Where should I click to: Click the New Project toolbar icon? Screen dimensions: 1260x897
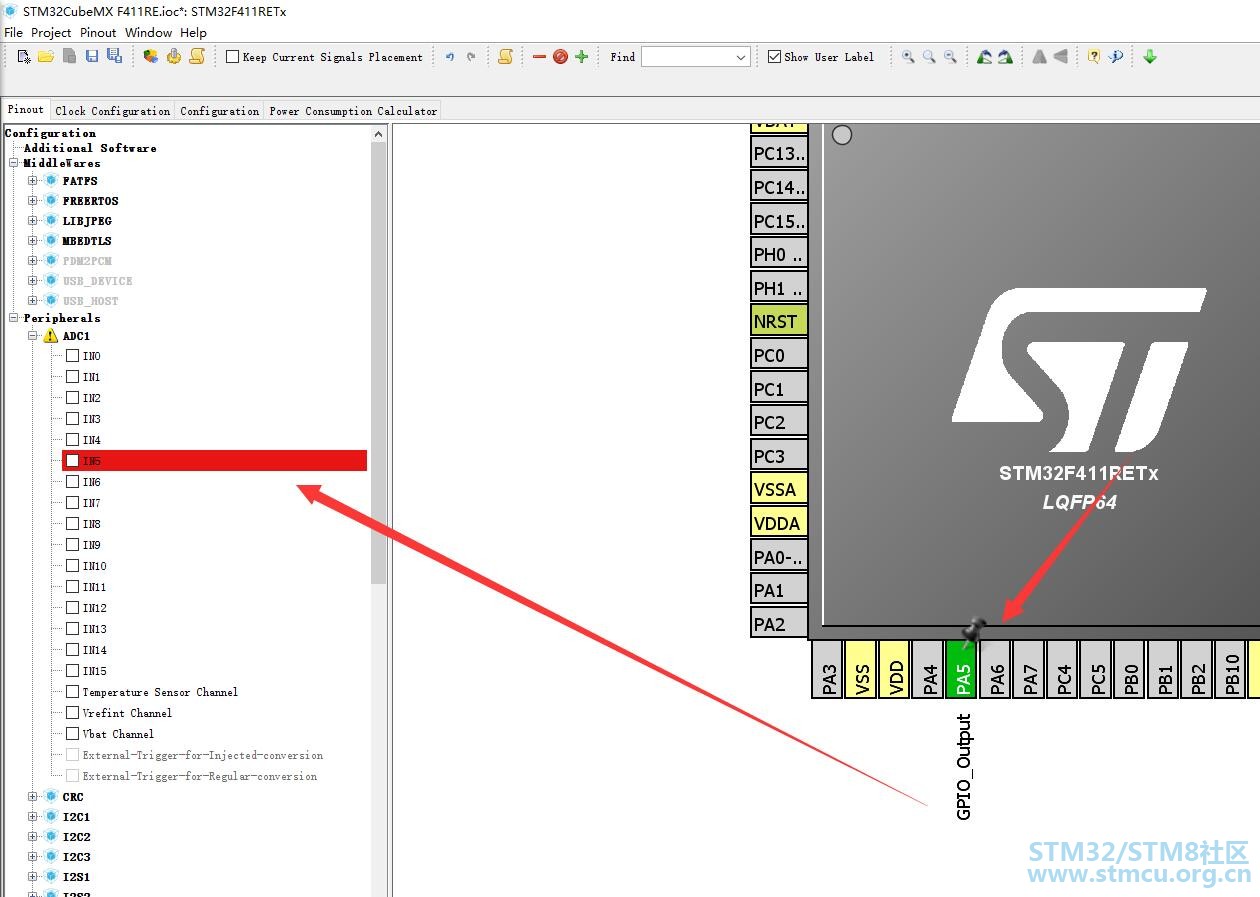(24, 57)
